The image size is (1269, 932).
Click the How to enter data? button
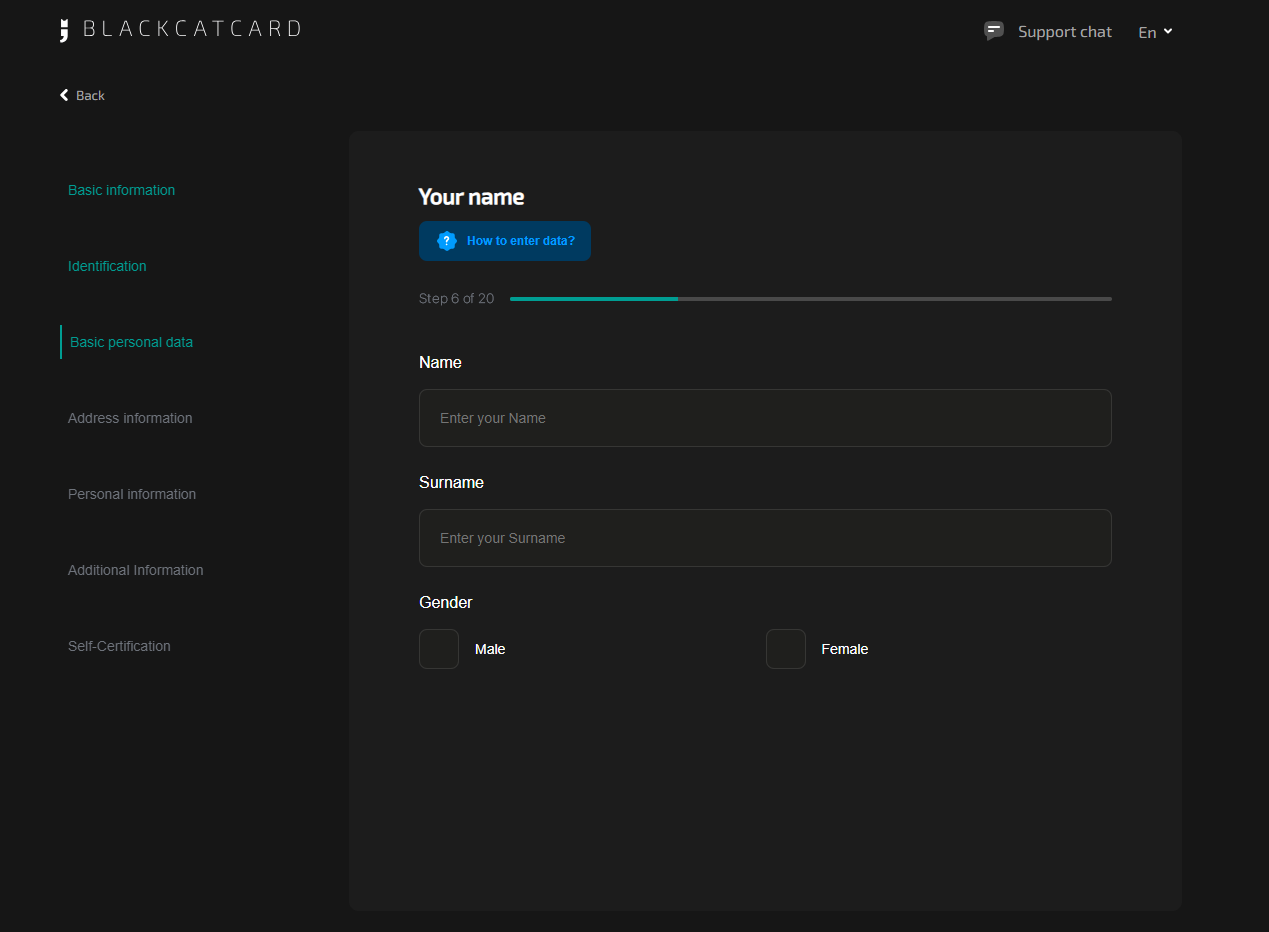coord(505,241)
